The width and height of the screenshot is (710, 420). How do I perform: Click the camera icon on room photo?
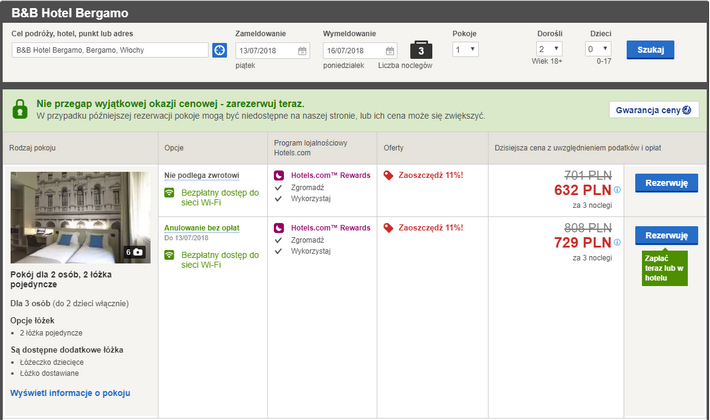pyautogui.click(x=138, y=252)
